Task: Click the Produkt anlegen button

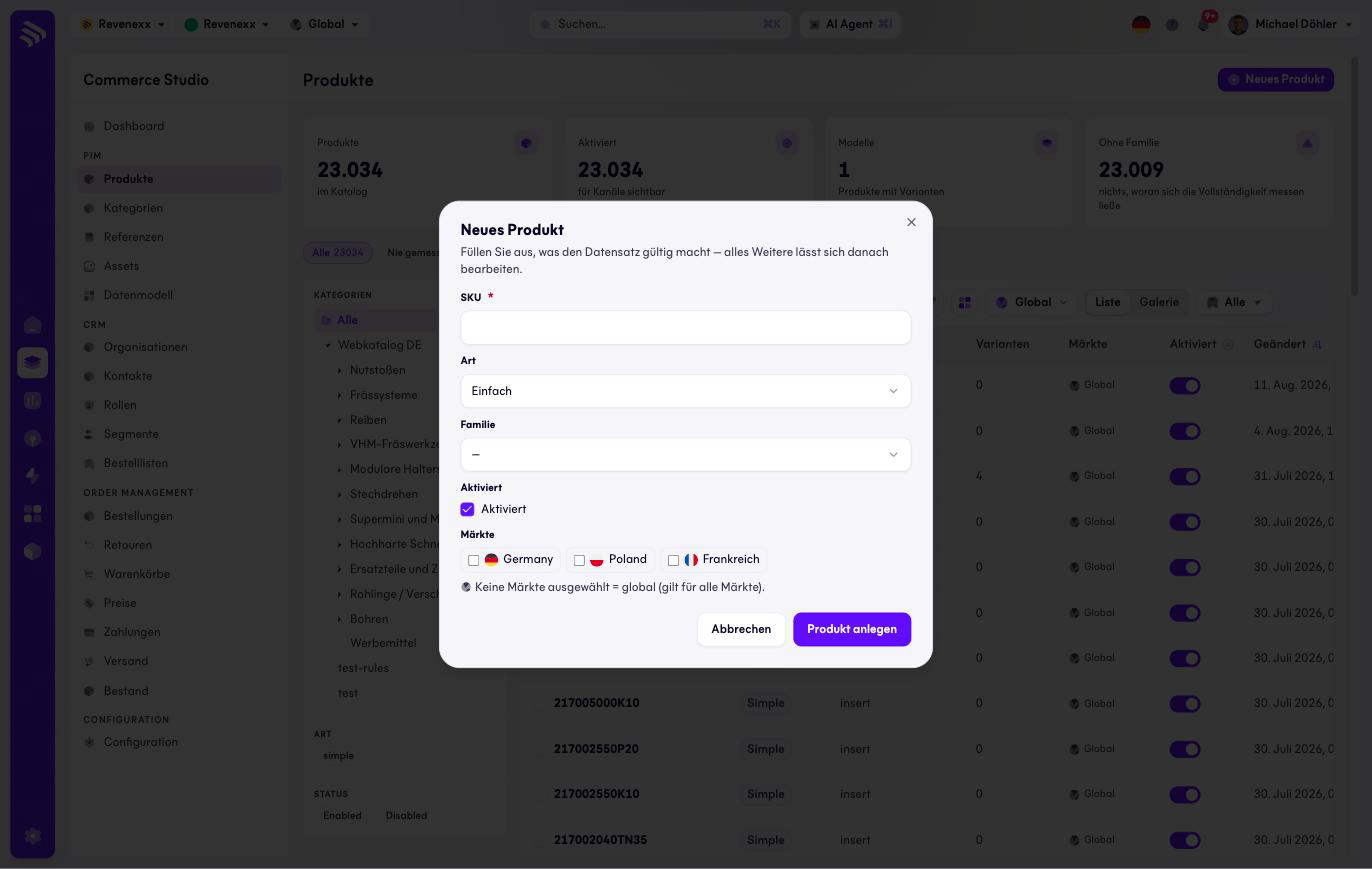Action: (852, 629)
